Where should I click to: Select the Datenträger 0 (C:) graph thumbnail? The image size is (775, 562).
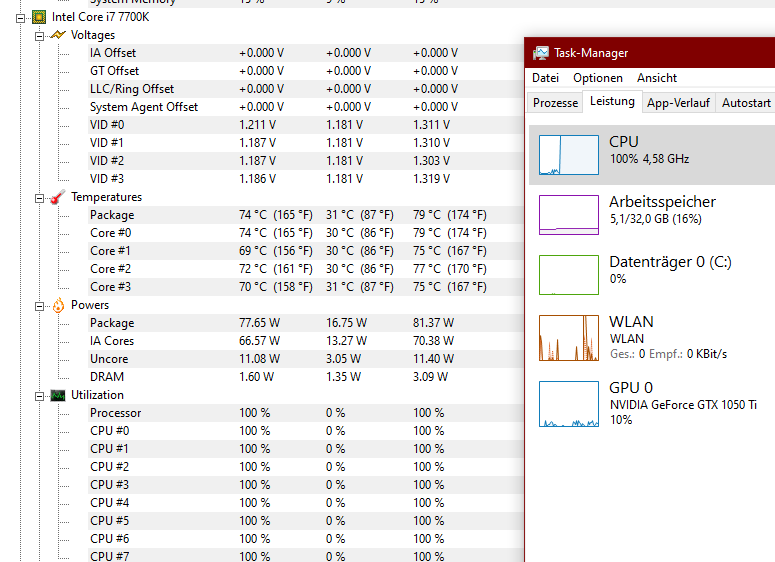tap(569, 275)
